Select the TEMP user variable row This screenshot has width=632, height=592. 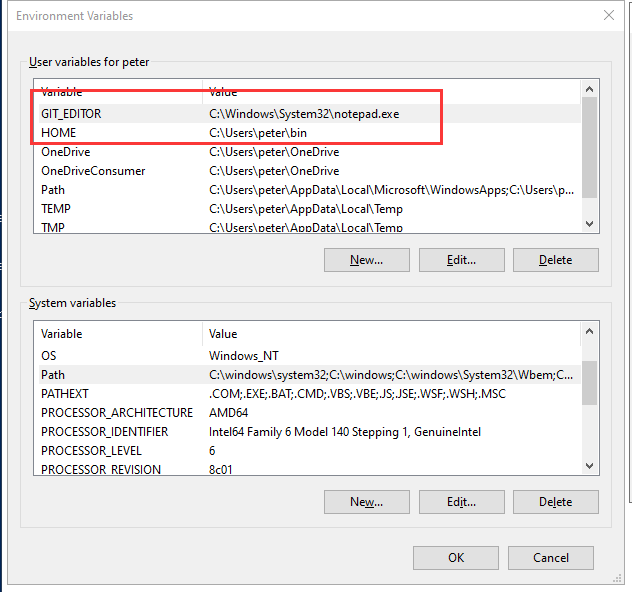click(56, 209)
